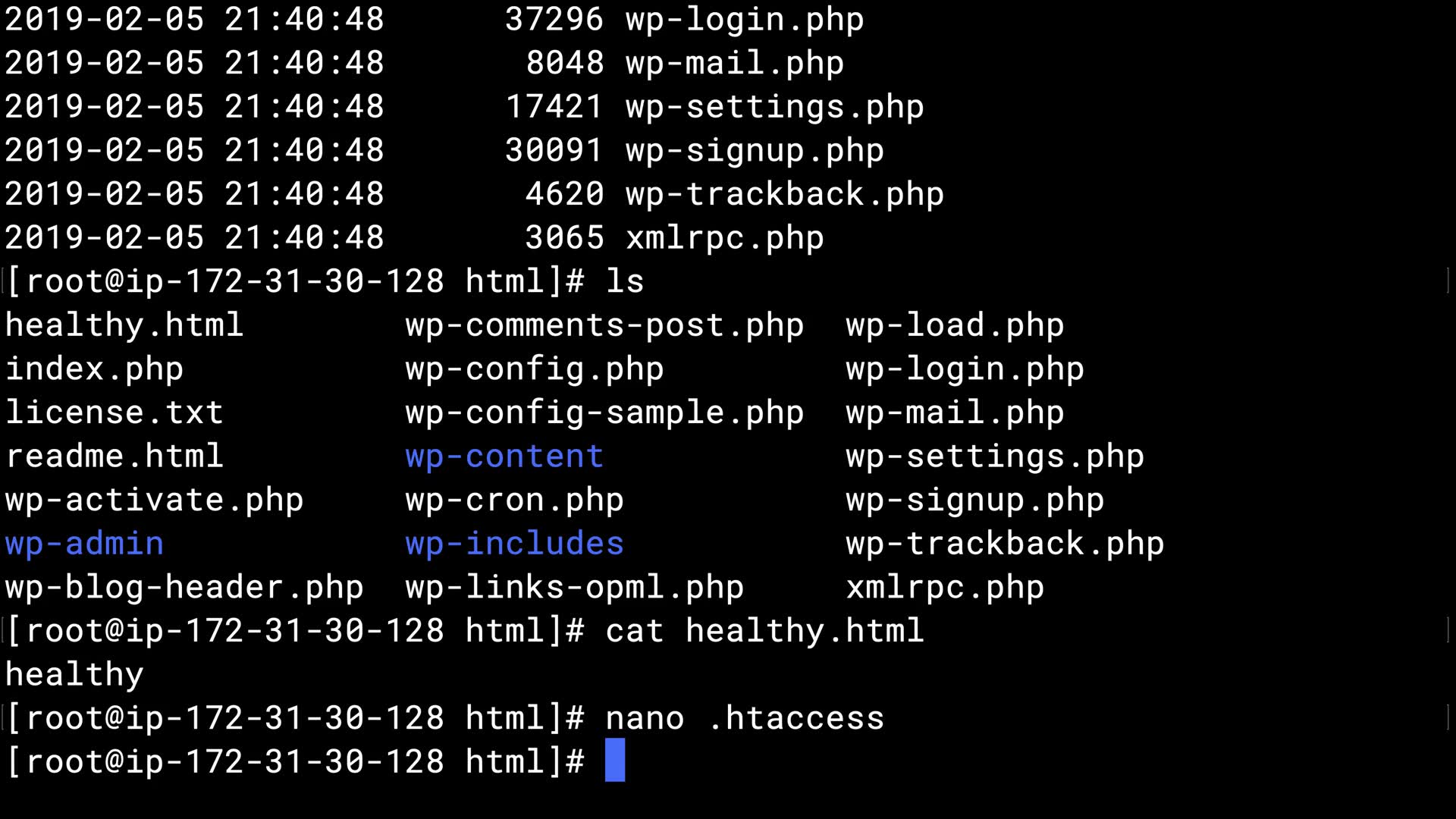Select the wp-config.php filename
The width and height of the screenshot is (1456, 819).
(x=534, y=369)
